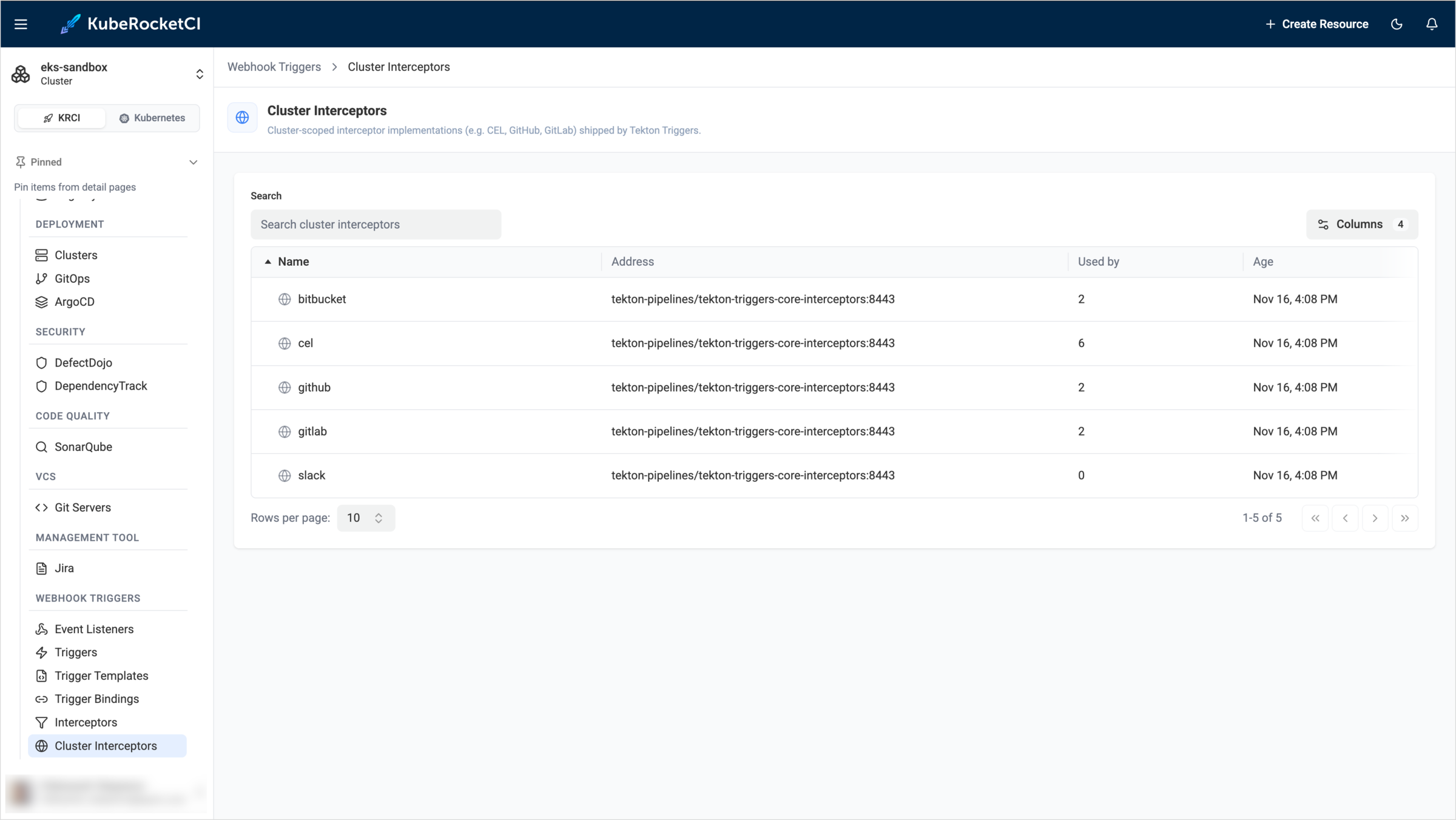Open Clusters in the sidebar
Image resolution: width=1456 pixels, height=820 pixels.
point(76,255)
